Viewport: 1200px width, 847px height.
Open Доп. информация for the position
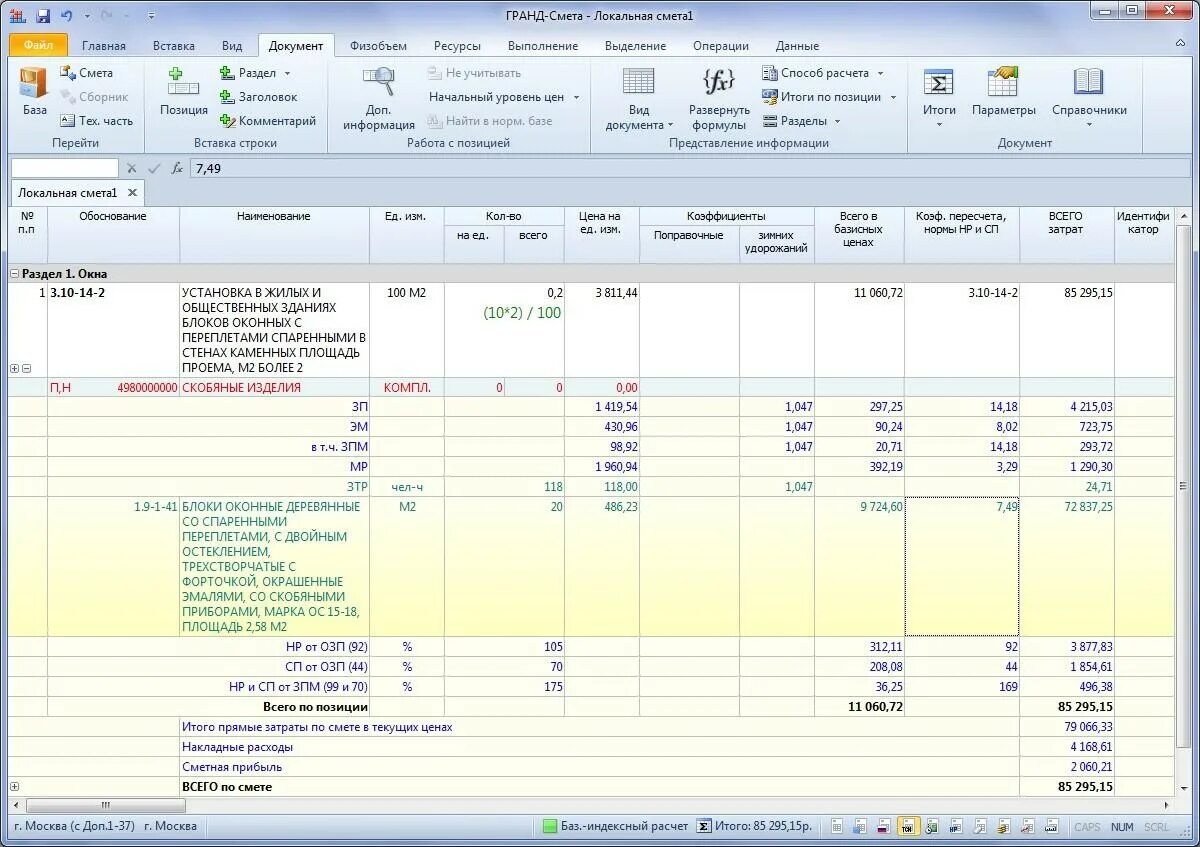(x=379, y=98)
